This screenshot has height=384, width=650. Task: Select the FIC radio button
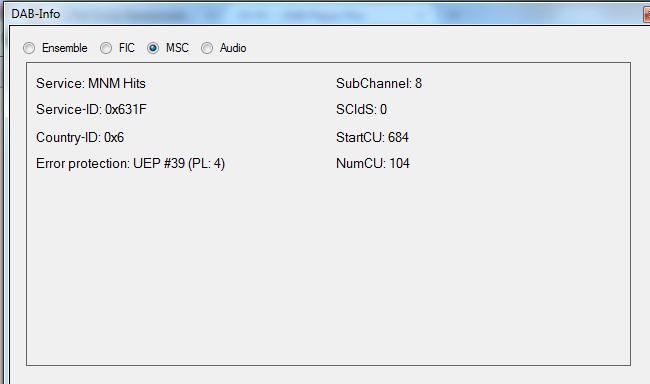click(106, 48)
